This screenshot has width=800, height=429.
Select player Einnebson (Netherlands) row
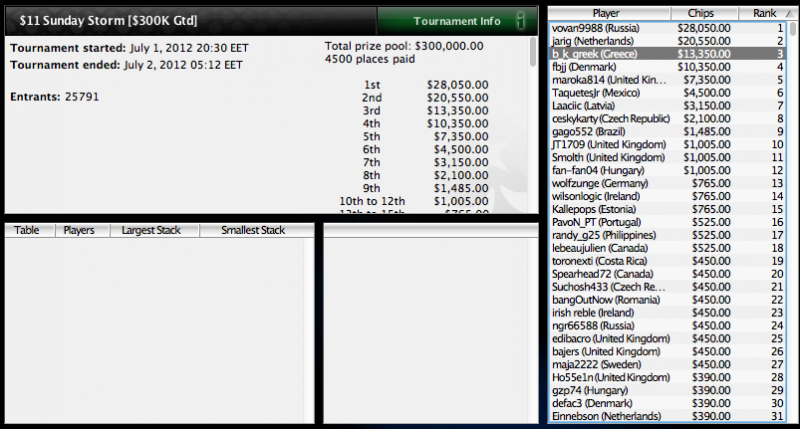(x=668, y=416)
